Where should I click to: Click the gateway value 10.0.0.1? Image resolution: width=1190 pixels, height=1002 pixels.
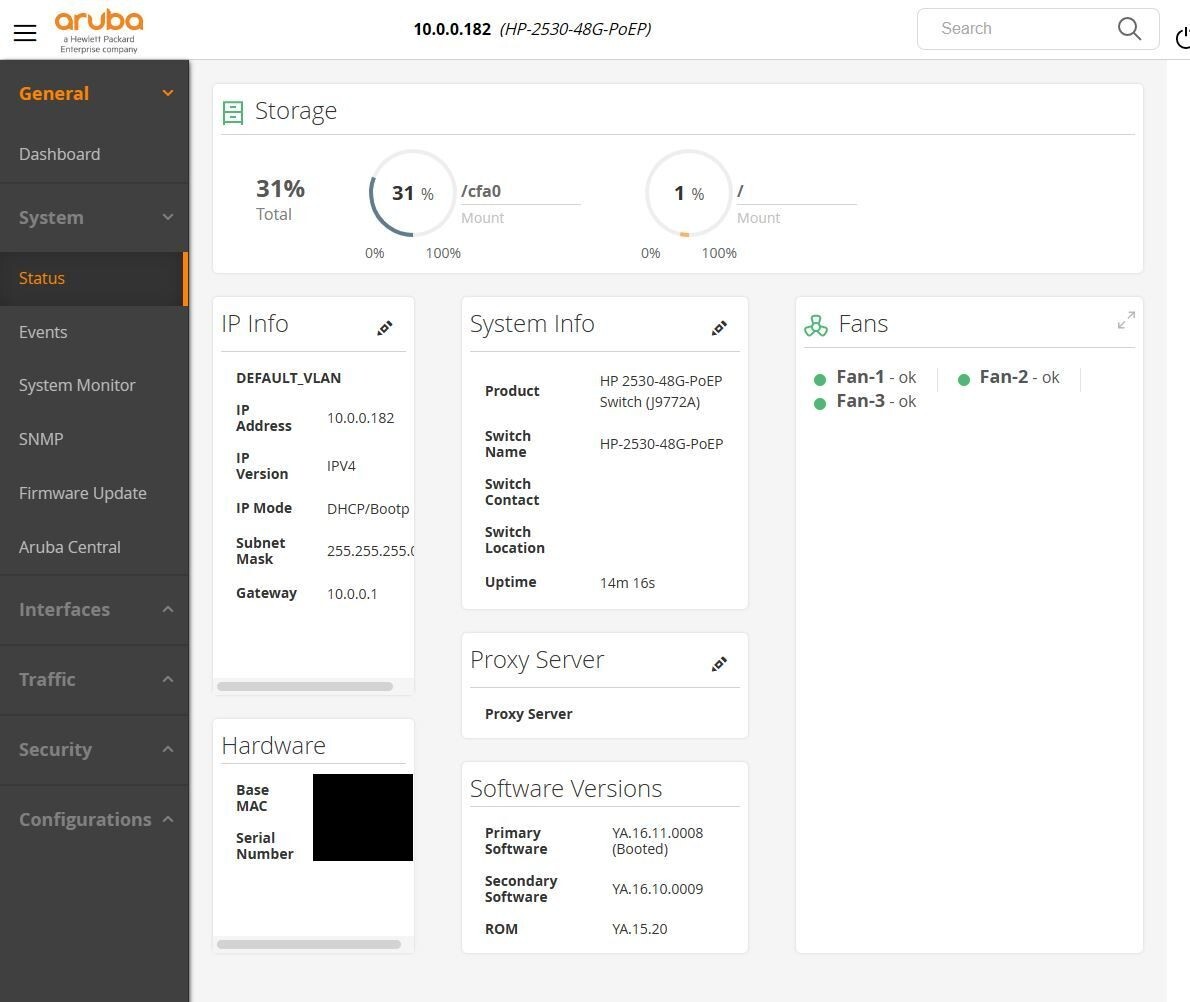tap(352, 594)
